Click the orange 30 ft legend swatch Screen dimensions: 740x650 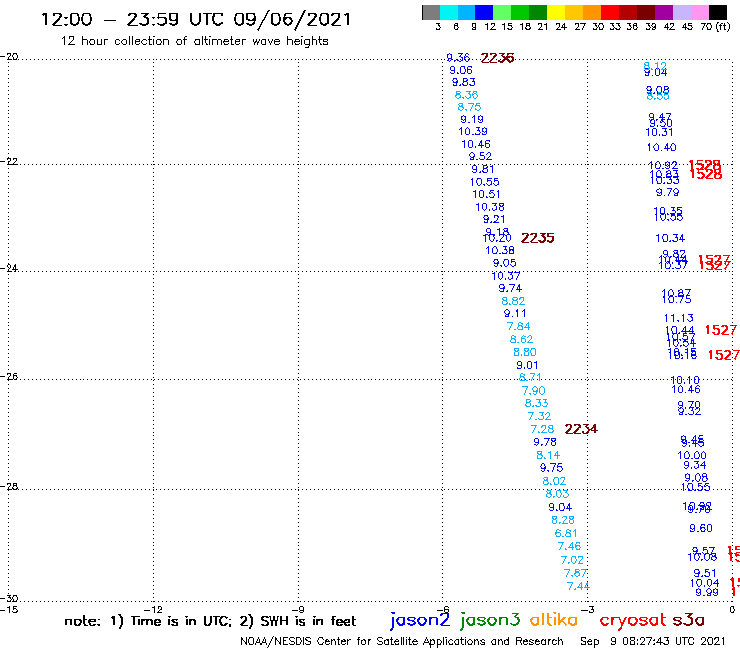tap(592, 12)
